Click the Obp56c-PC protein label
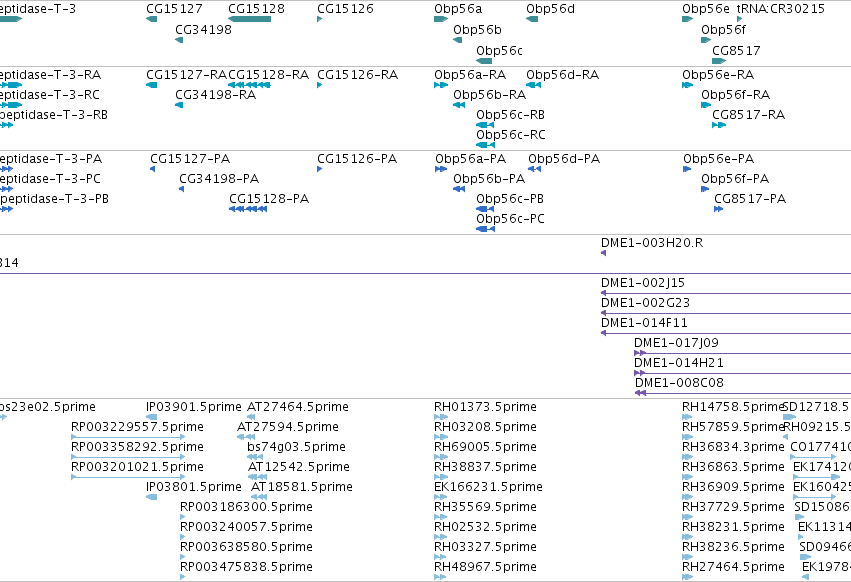The image size is (851, 582). pyautogui.click(x=510, y=219)
